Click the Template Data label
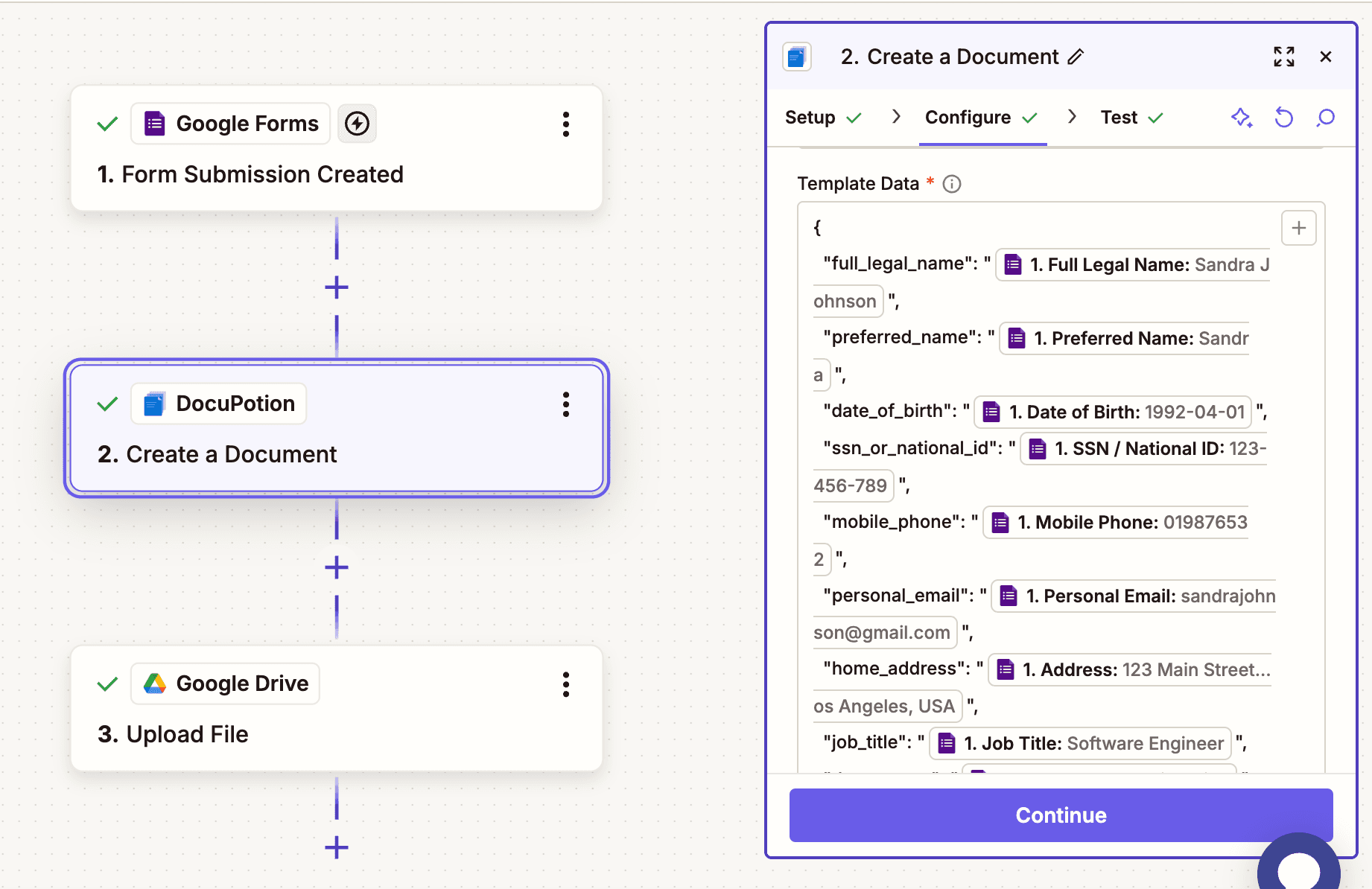This screenshot has height=889, width=1372. click(858, 184)
